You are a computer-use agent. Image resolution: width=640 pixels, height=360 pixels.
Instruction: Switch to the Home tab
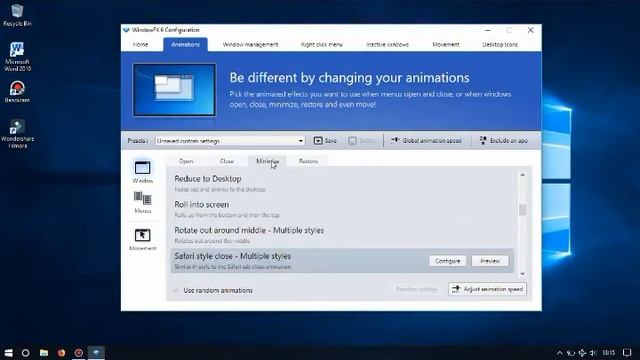coord(140,44)
